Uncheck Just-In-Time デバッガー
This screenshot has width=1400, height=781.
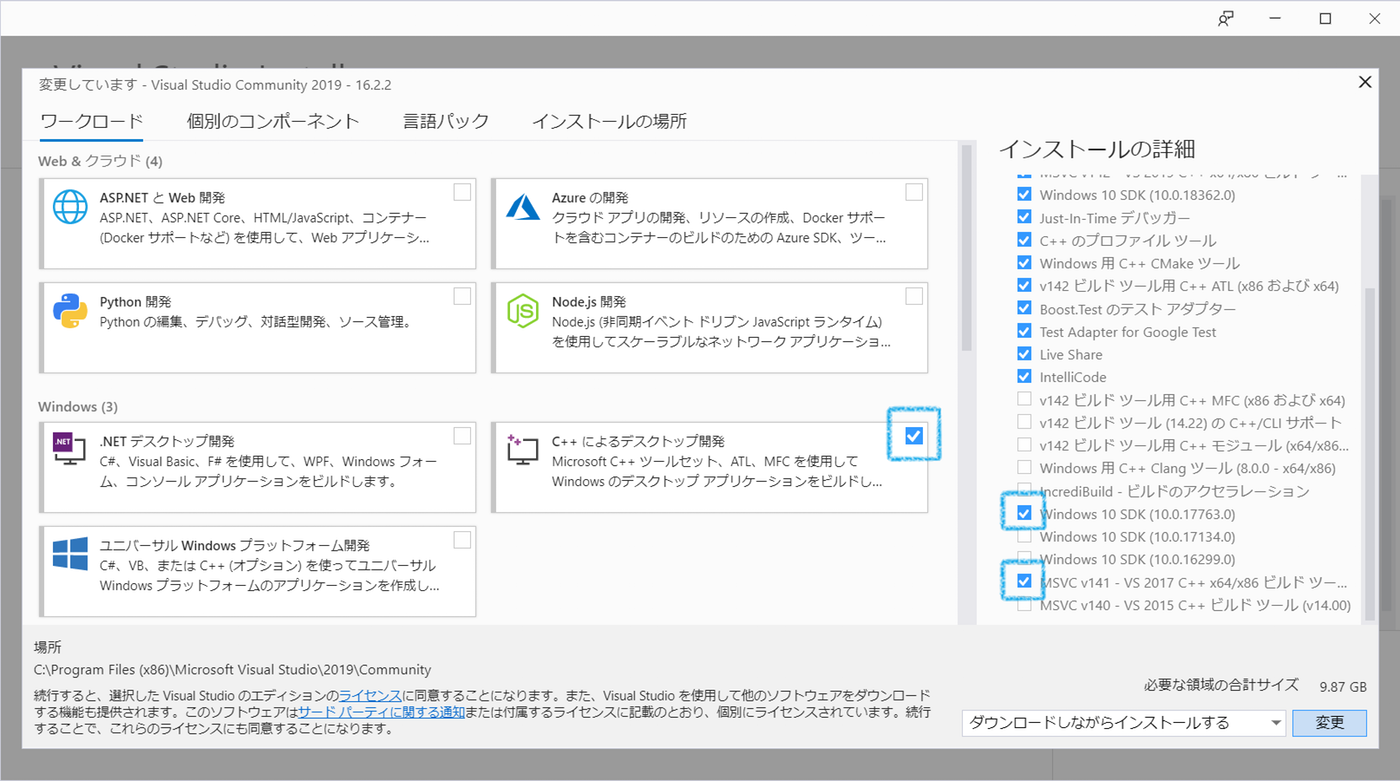coord(1024,217)
